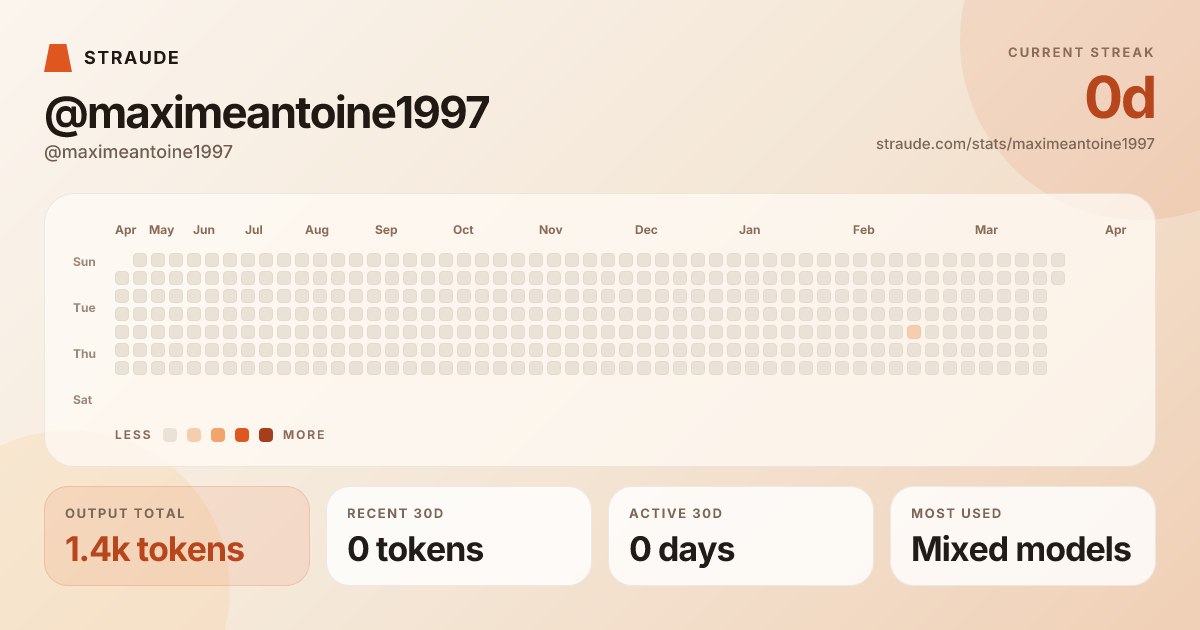Select the dark brown legend swatch
Image resolution: width=1200 pixels, height=630 pixels.
pyautogui.click(x=266, y=435)
